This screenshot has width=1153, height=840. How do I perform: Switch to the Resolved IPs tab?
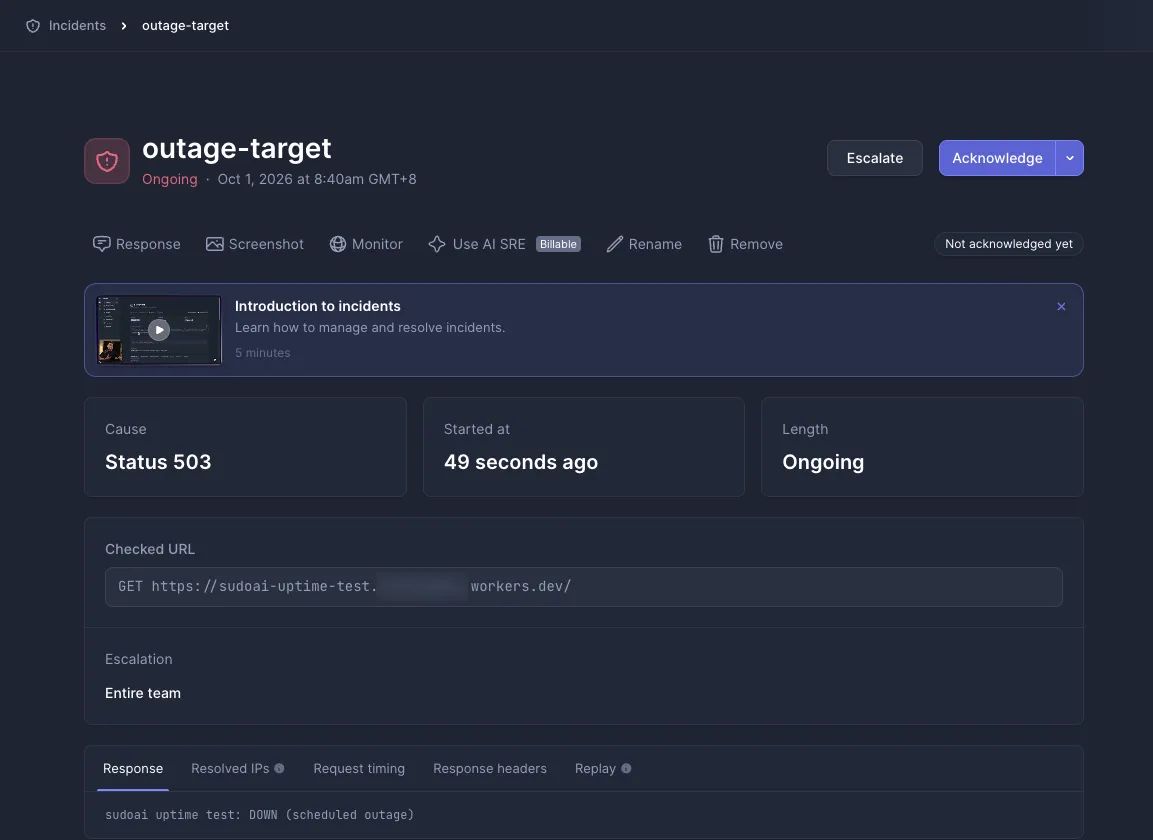point(230,769)
